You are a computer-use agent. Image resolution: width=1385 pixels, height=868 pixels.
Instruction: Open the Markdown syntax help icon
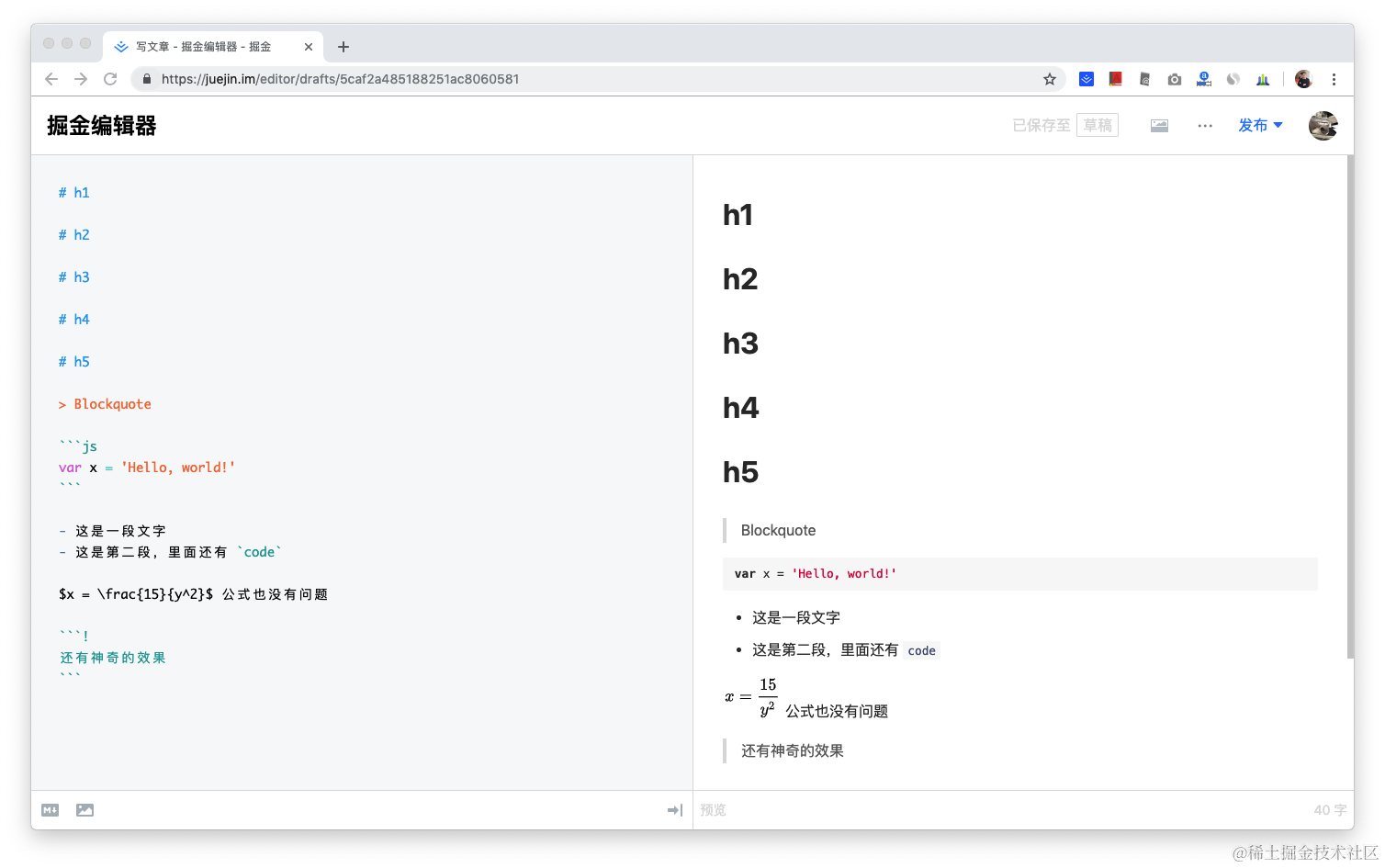pos(50,809)
